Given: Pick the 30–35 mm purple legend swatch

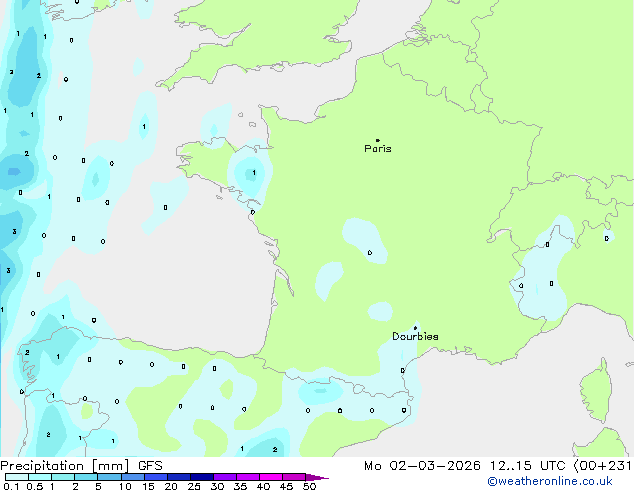Looking at the screenshot, I should coord(224,477).
